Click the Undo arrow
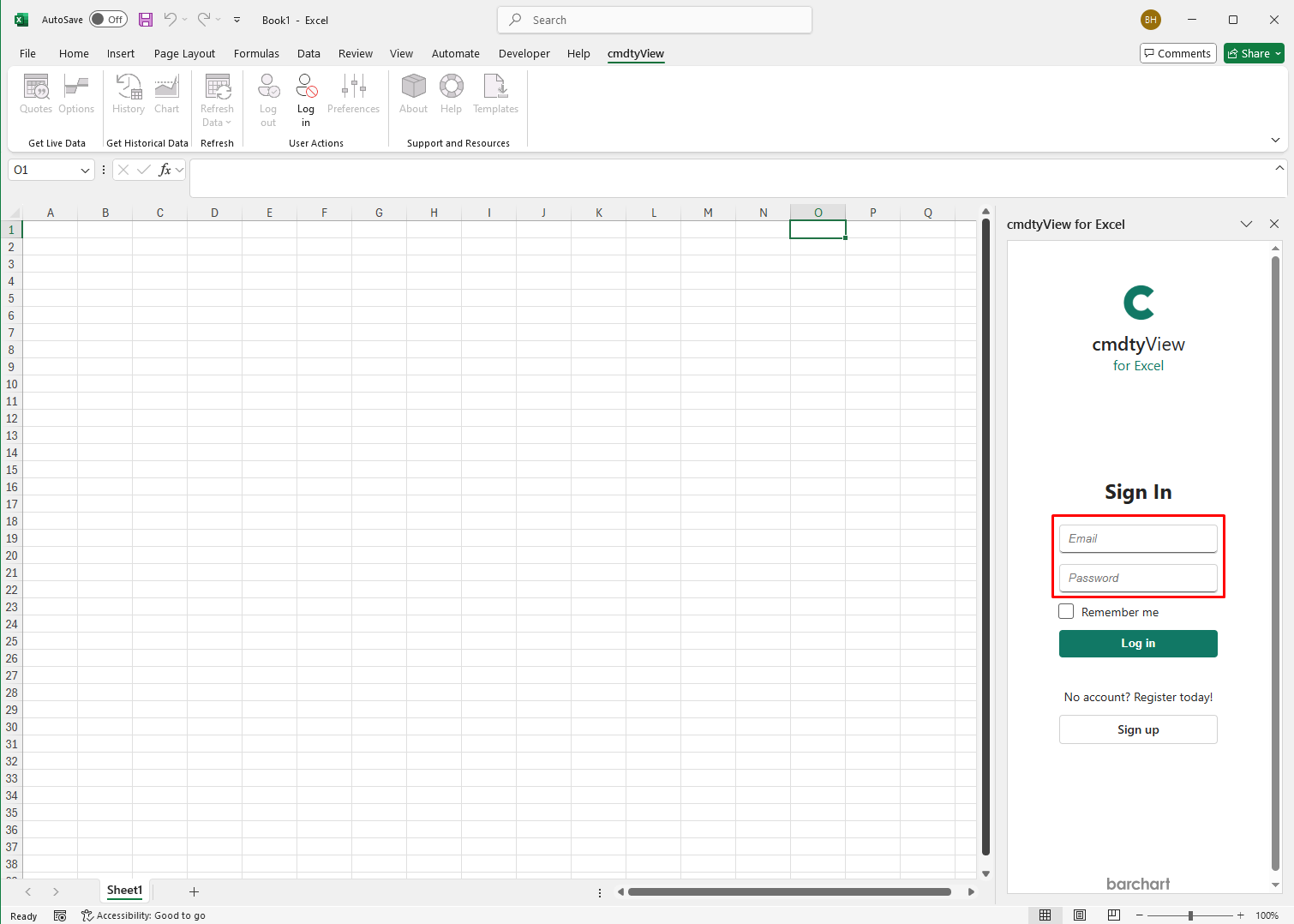This screenshot has width=1294, height=924. pyautogui.click(x=171, y=20)
